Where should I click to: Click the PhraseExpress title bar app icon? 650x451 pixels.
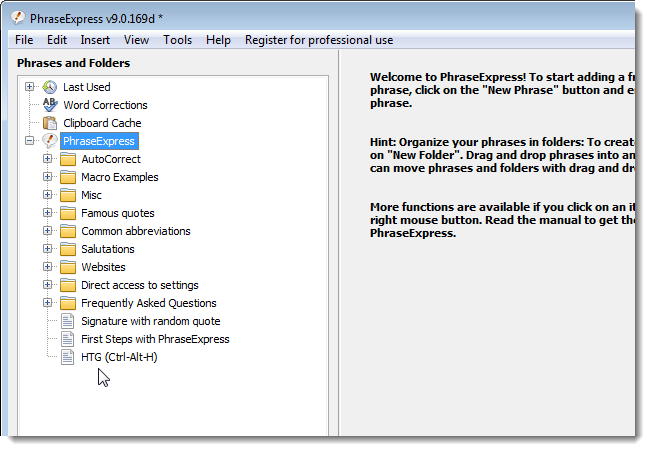[18, 18]
